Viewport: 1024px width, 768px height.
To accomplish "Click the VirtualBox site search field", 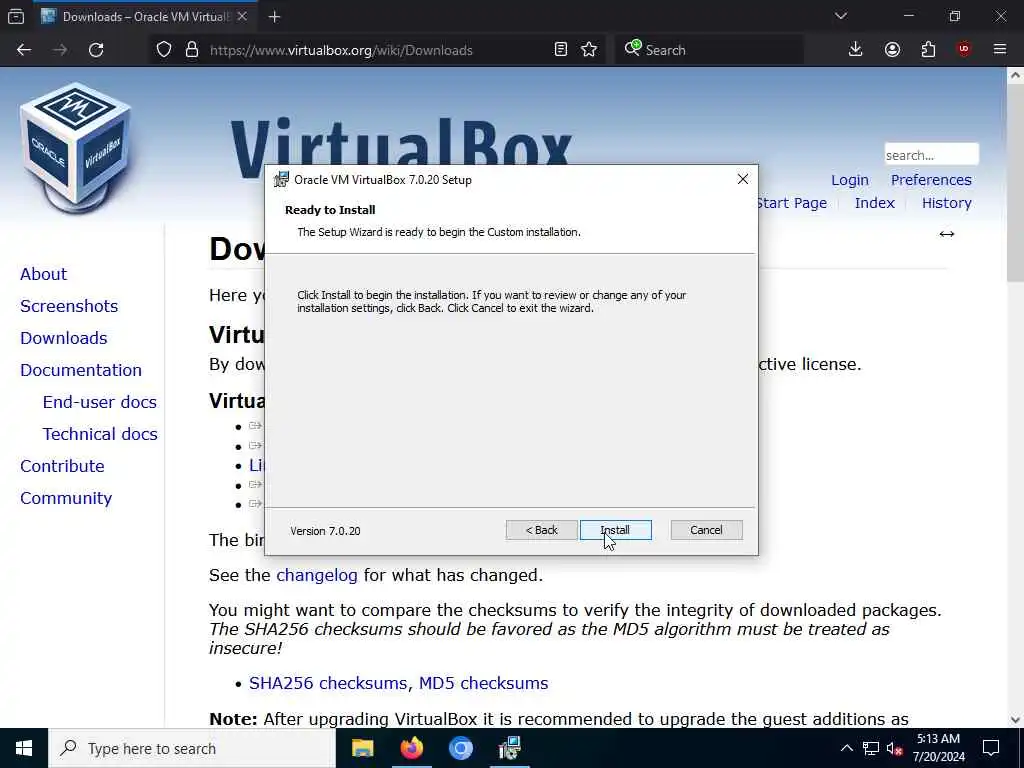I will (931, 155).
